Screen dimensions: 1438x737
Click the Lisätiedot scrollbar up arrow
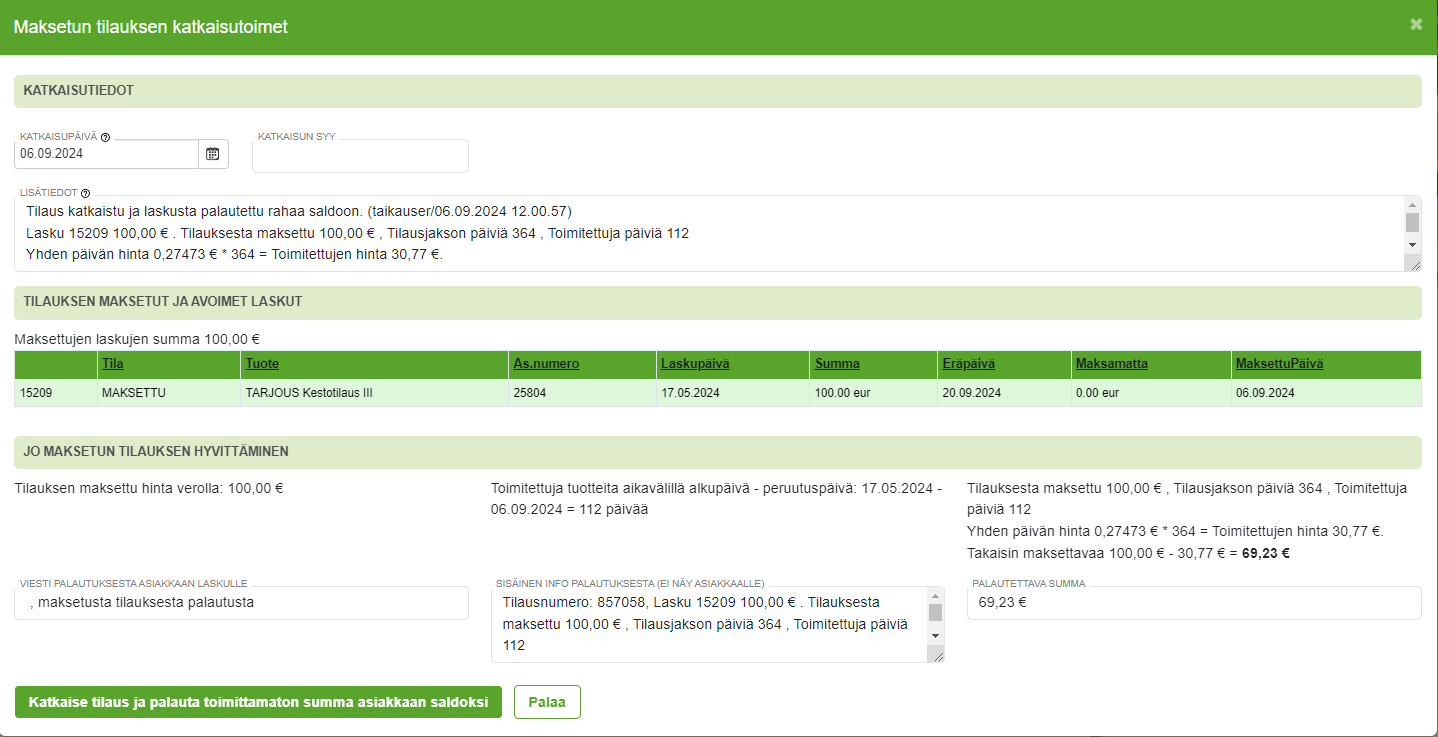point(1412,204)
